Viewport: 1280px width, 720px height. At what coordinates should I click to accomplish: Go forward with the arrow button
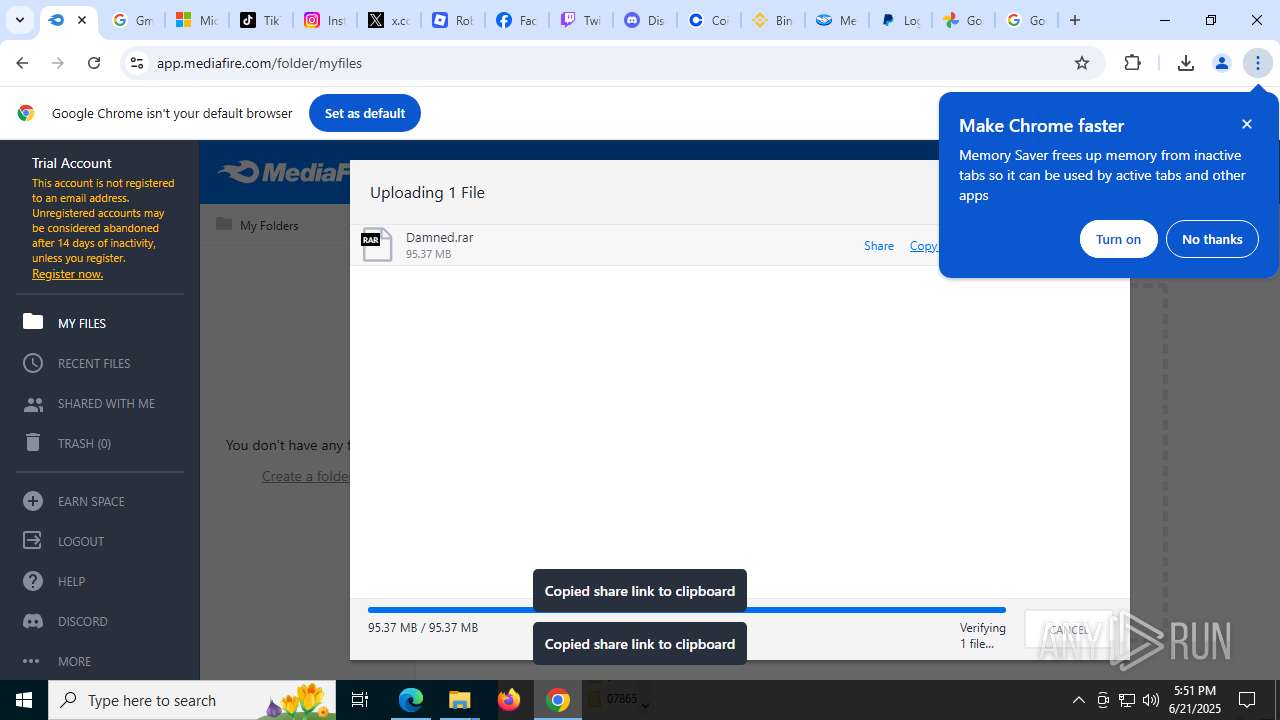click(x=58, y=63)
